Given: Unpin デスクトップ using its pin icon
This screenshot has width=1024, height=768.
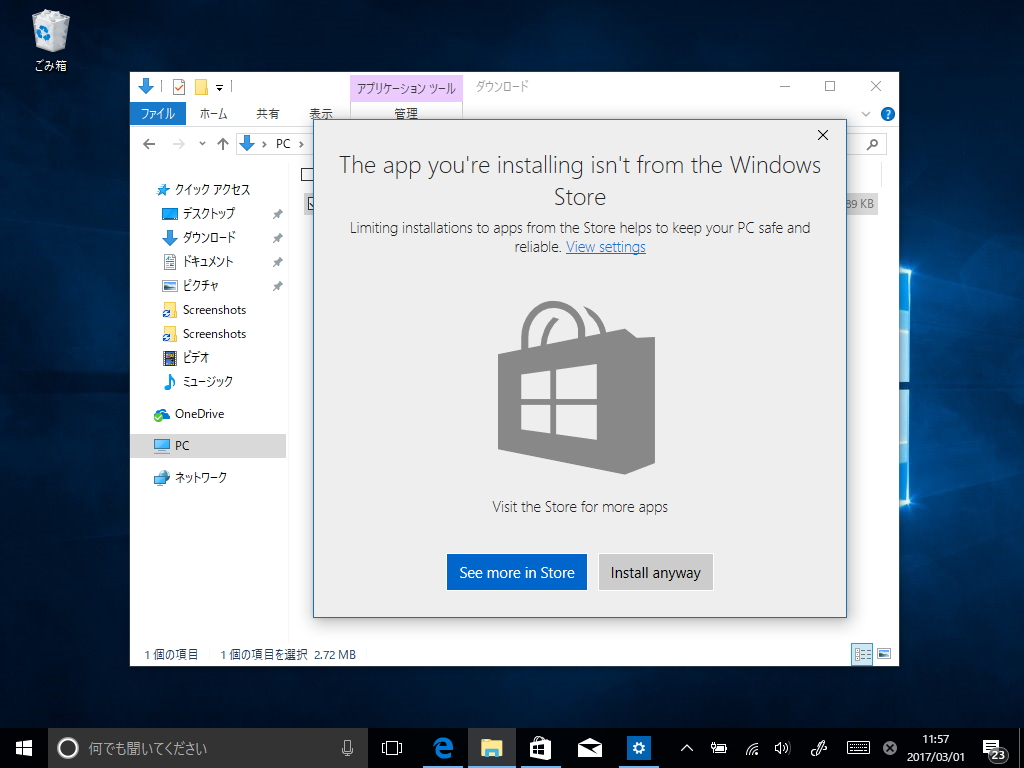Looking at the screenshot, I should pos(278,214).
